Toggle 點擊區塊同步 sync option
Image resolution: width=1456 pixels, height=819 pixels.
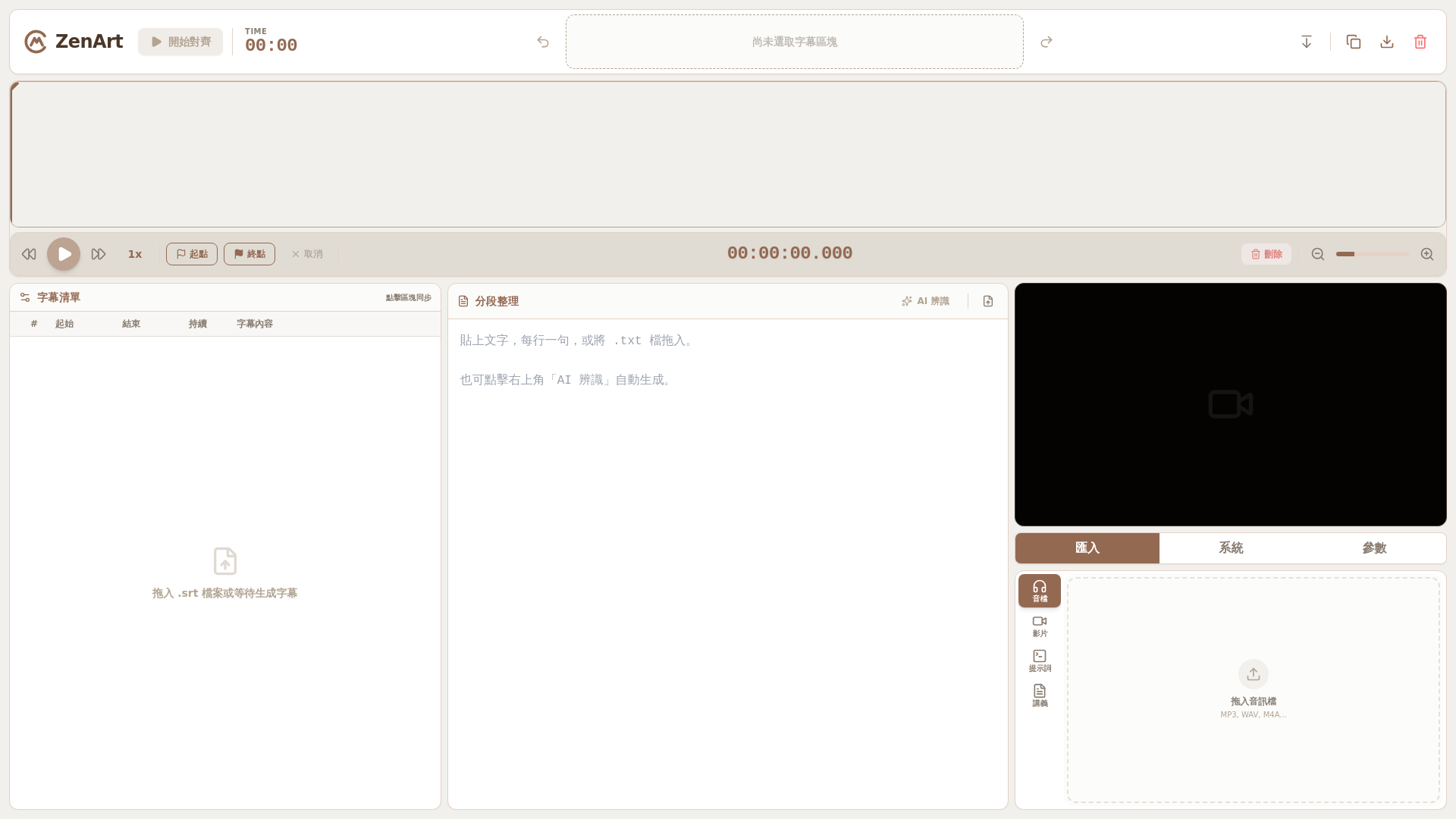click(408, 297)
